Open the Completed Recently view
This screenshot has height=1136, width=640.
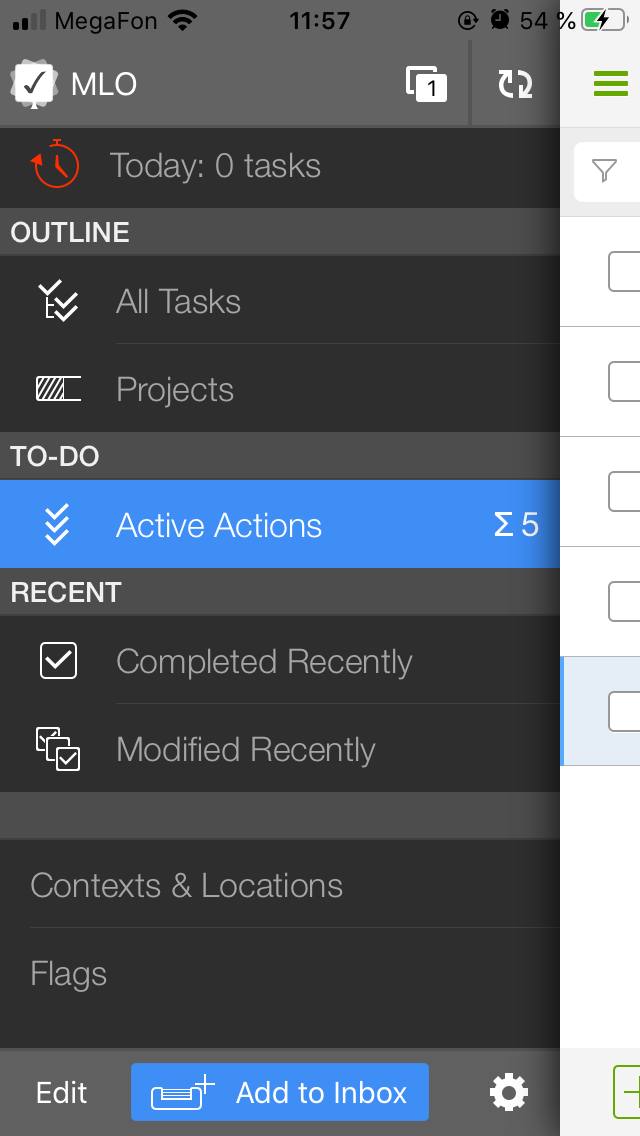[280, 661]
